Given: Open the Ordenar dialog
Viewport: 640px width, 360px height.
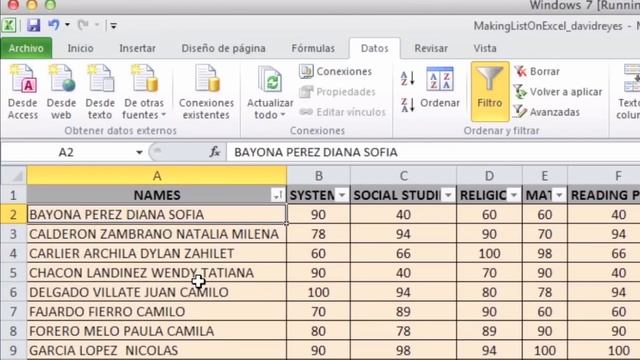Looking at the screenshot, I should pyautogui.click(x=440, y=88).
